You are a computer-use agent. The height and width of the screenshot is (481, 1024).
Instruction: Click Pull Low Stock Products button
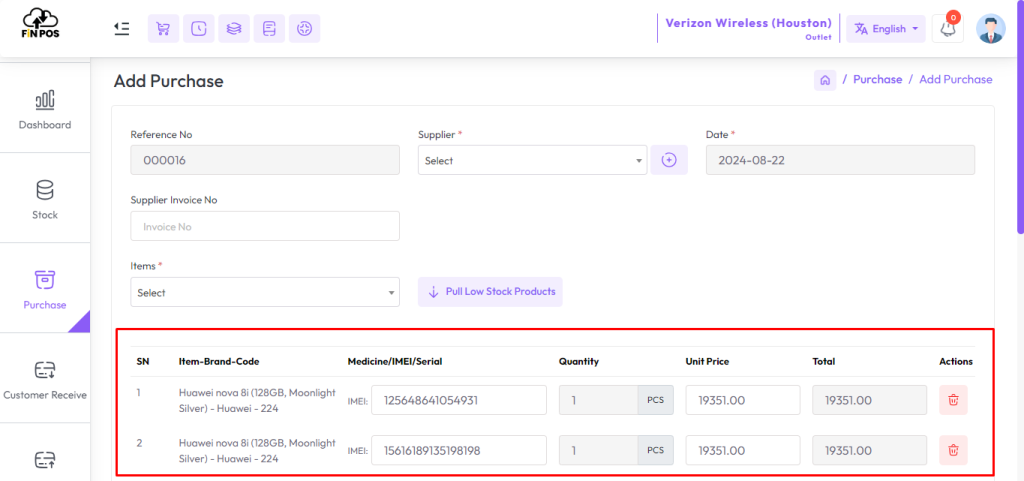pyautogui.click(x=490, y=292)
